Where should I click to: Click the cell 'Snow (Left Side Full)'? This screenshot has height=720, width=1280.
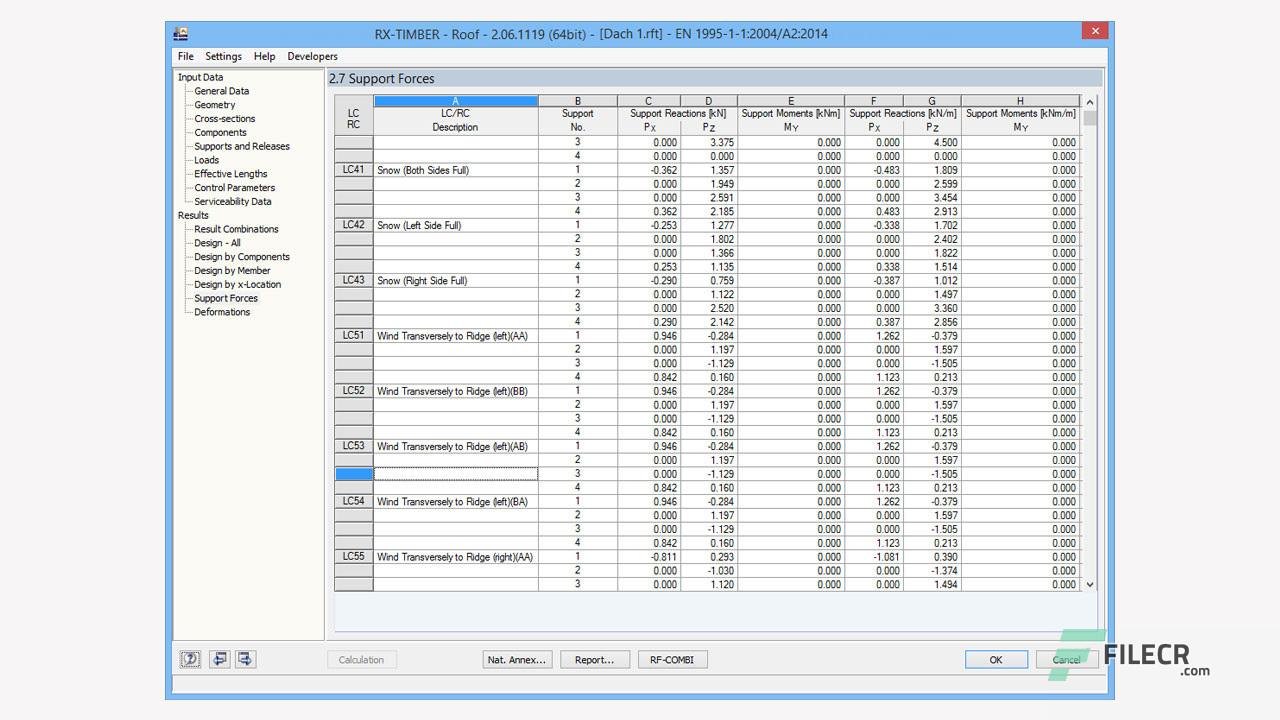[x=456, y=225]
